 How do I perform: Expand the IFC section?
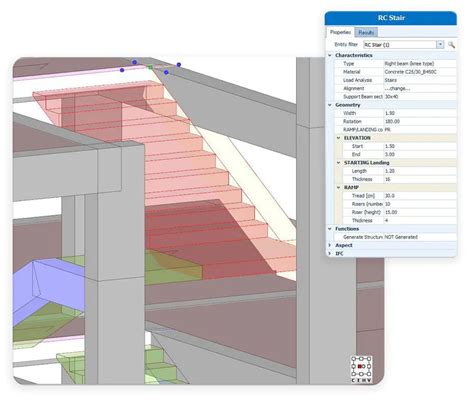point(330,254)
